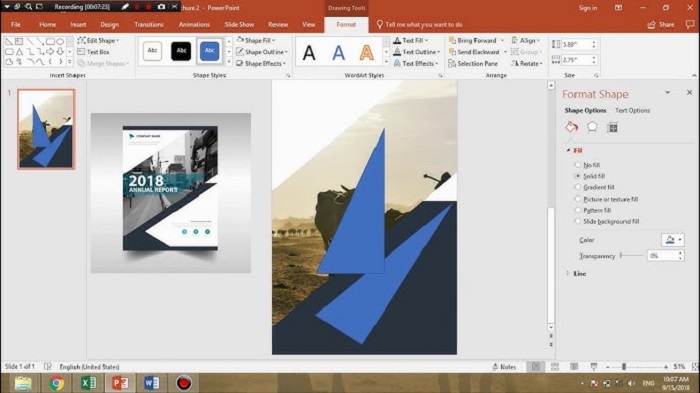Select the blue Abc shape style

tap(209, 50)
